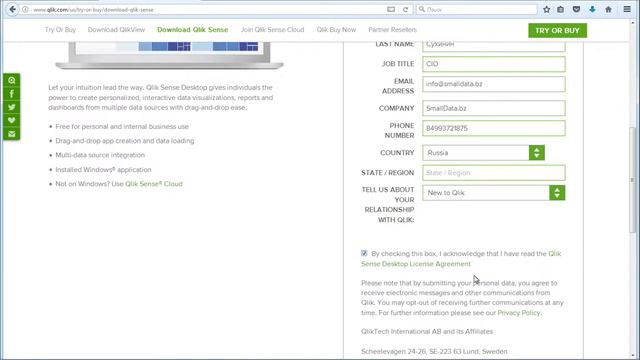Click the zoom magnifier icon in side share bar
Screen dimensions: 640x360
[11, 80]
